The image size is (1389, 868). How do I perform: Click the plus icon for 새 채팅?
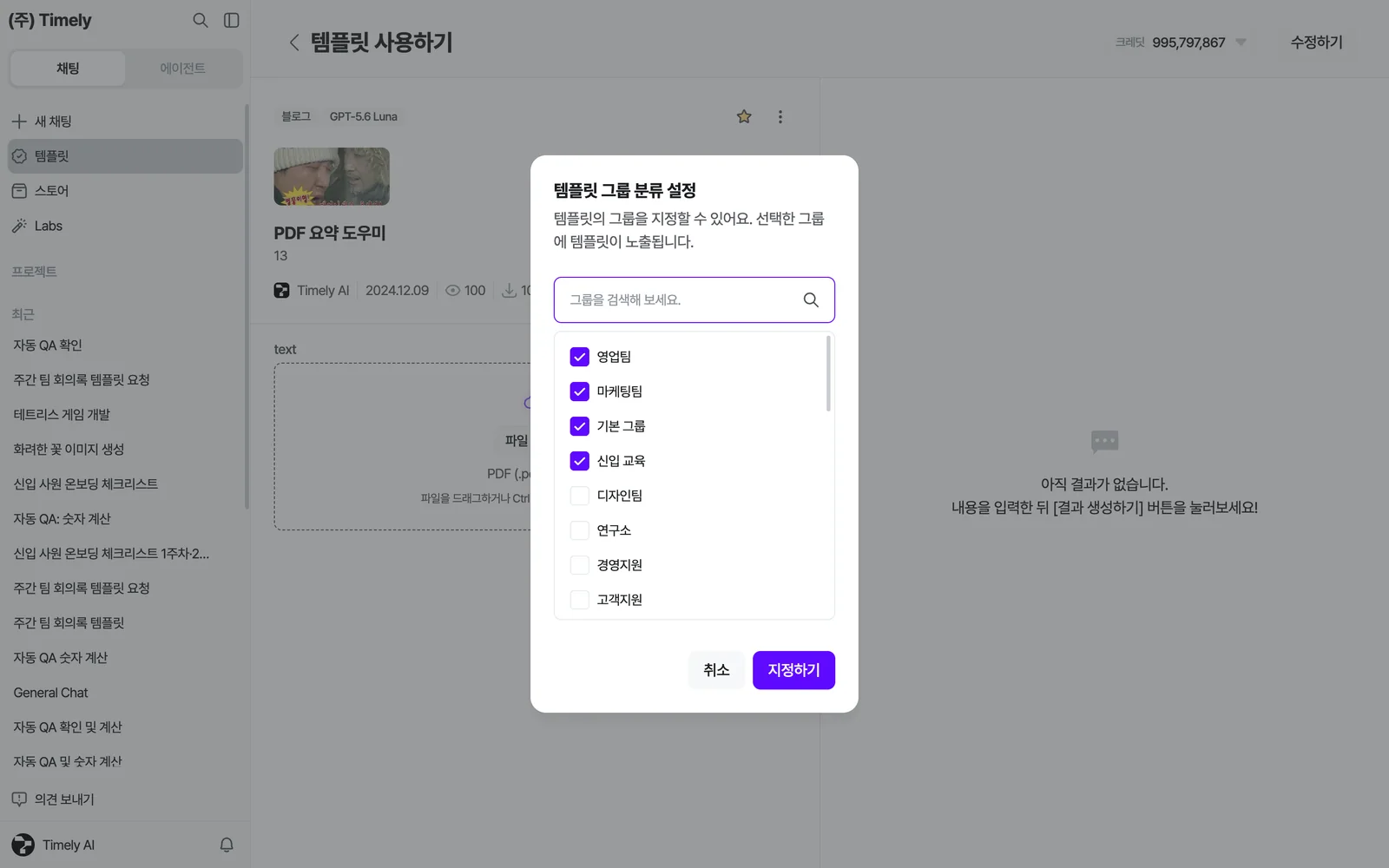[x=19, y=122]
